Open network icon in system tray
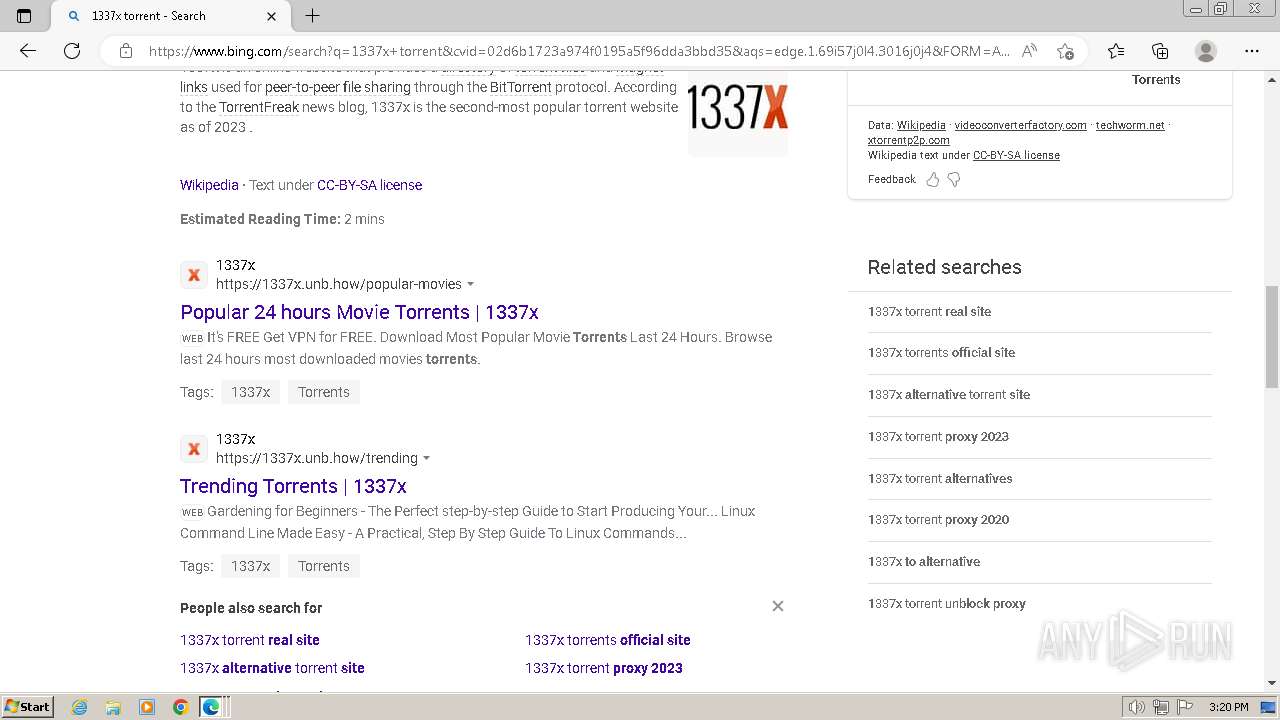The height and width of the screenshot is (720, 1280). point(1161,707)
